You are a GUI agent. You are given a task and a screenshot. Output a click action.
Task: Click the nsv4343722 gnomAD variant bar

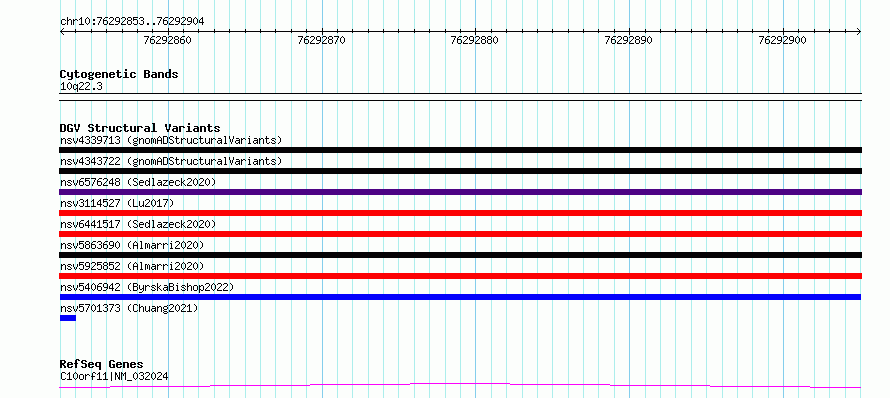[x=460, y=171]
